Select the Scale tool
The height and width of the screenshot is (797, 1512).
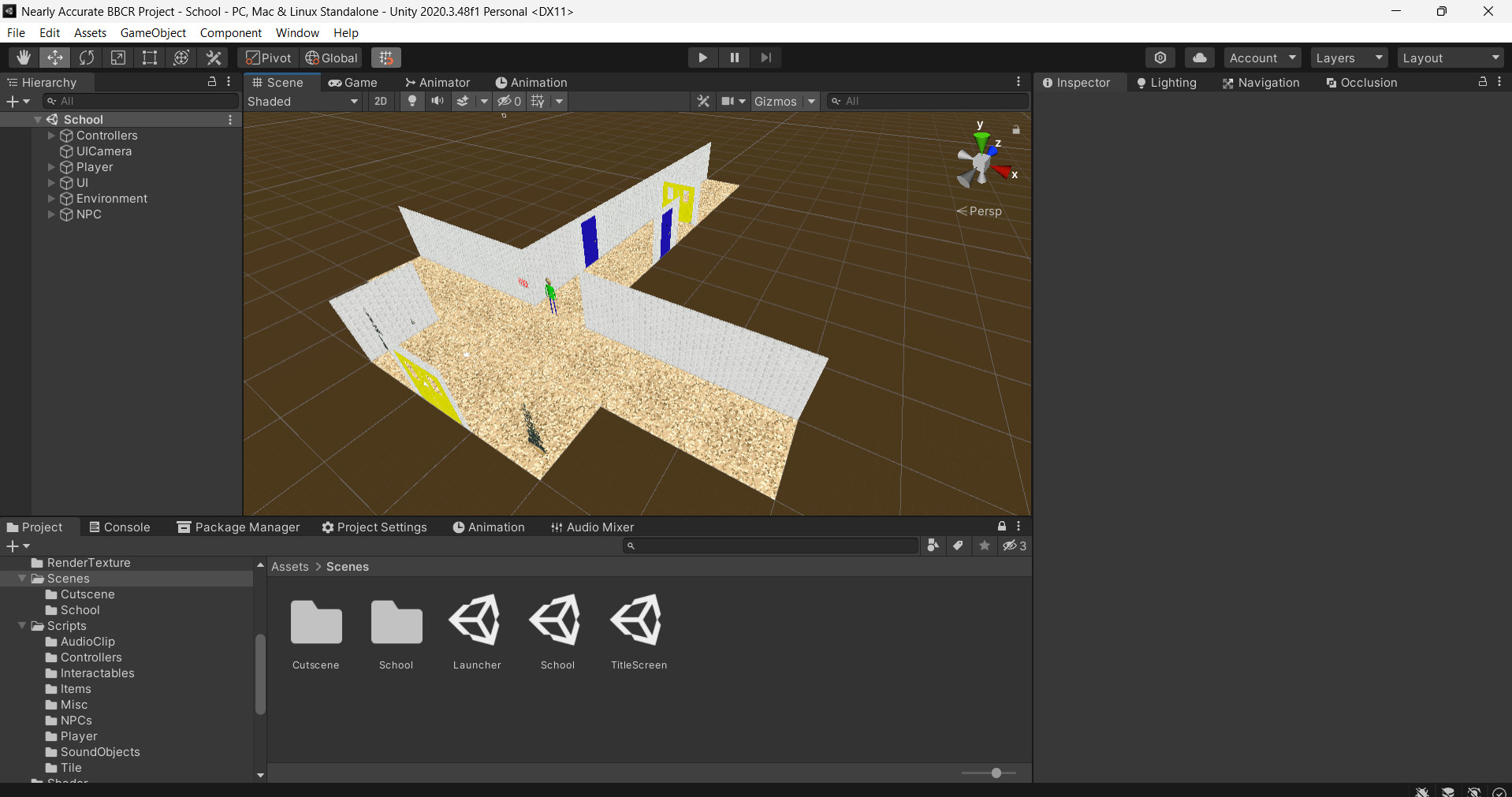[x=118, y=58]
